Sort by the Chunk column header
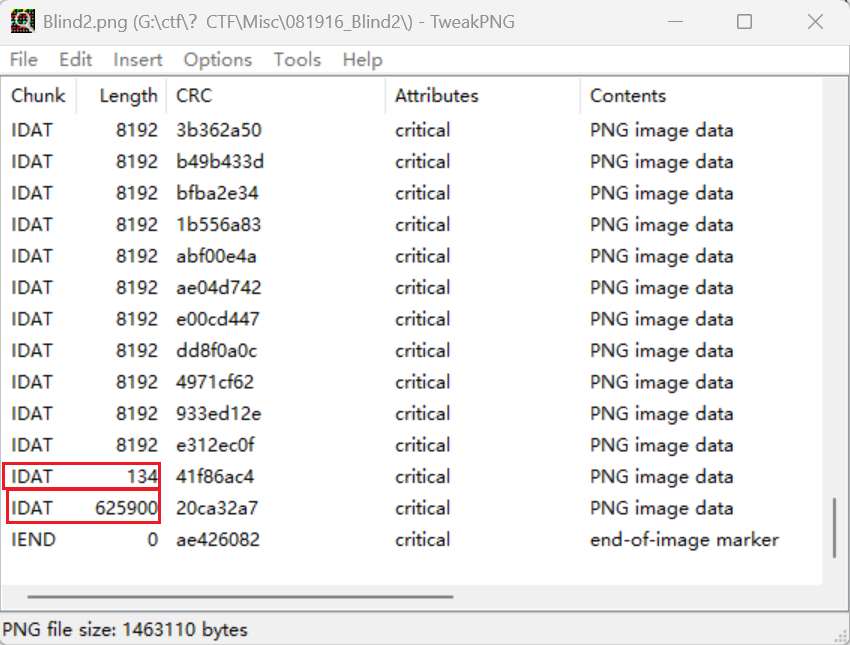 [x=38, y=96]
